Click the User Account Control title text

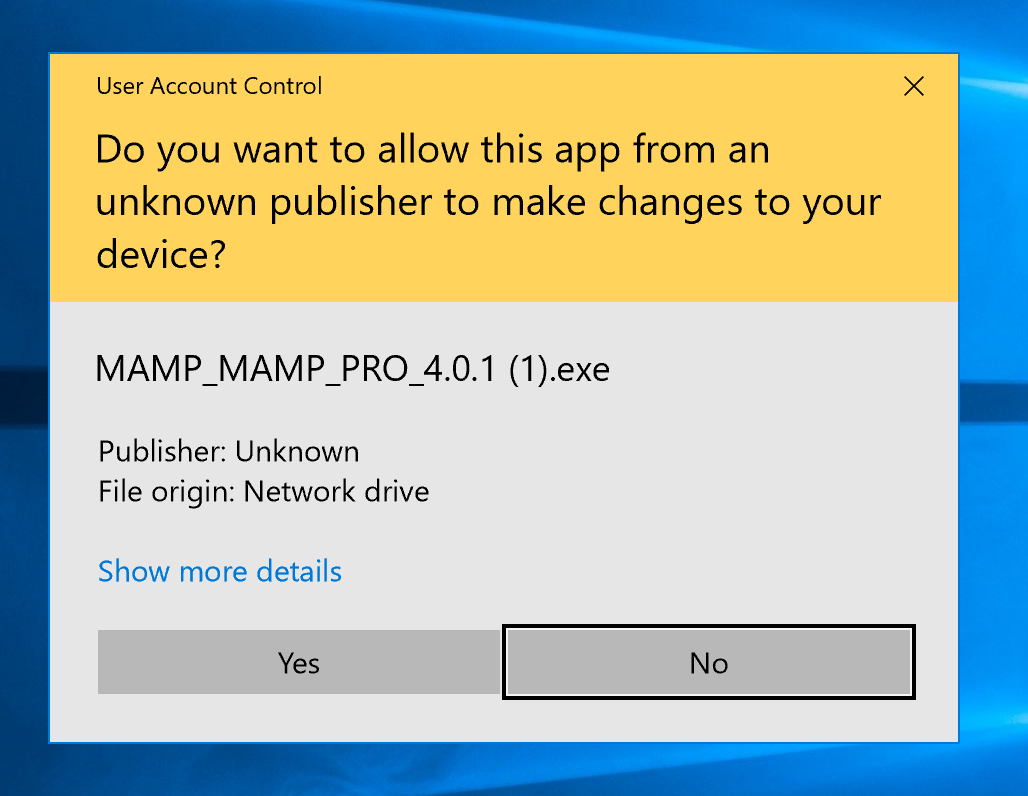click(209, 86)
